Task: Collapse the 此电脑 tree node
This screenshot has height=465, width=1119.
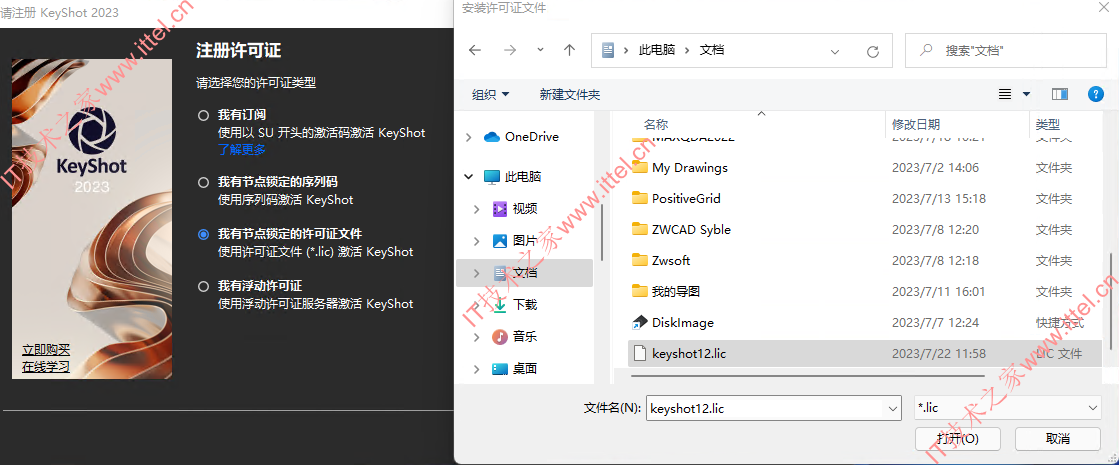Action: point(468,176)
